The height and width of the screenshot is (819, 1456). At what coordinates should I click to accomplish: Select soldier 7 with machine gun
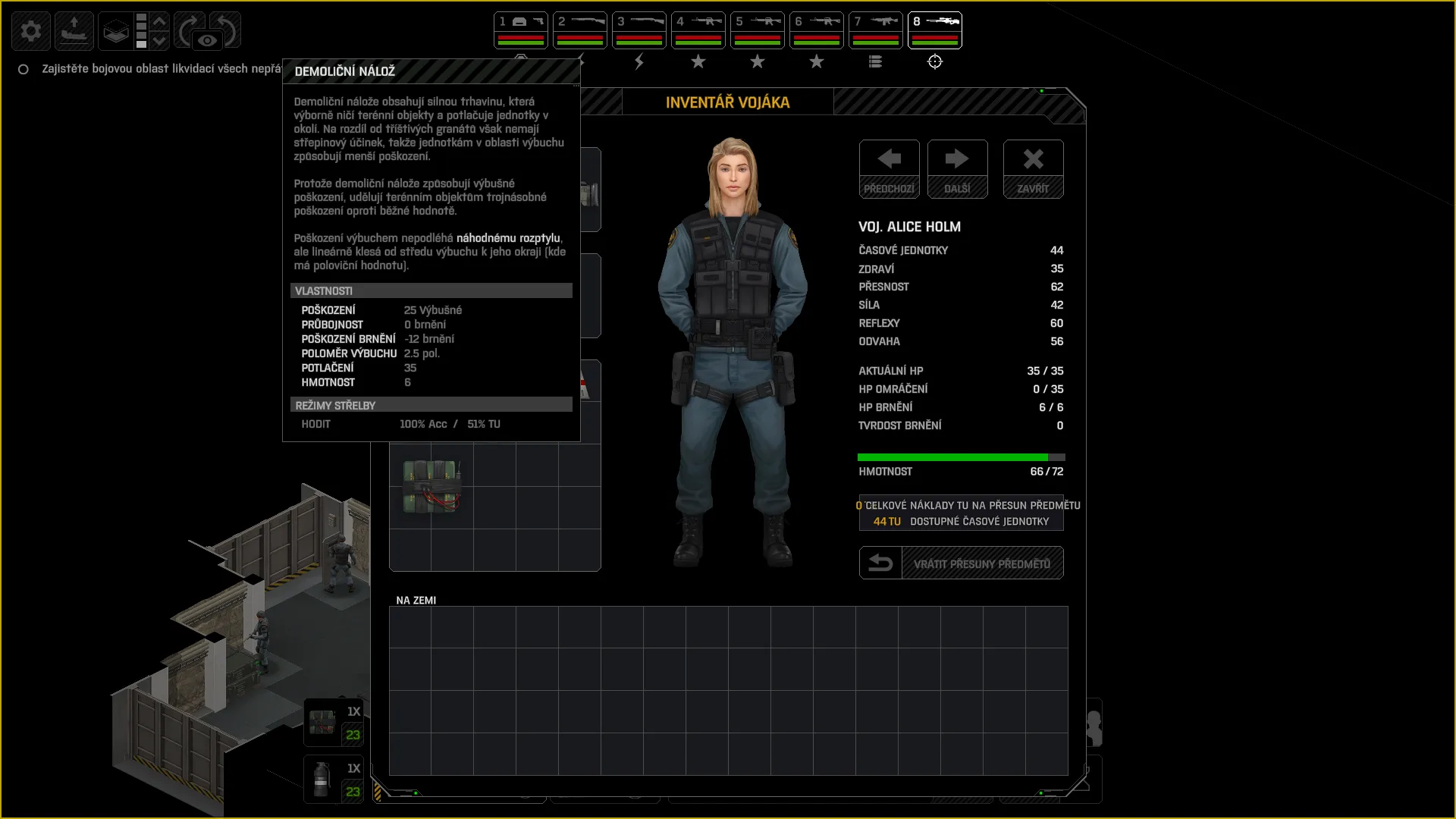pos(876,30)
